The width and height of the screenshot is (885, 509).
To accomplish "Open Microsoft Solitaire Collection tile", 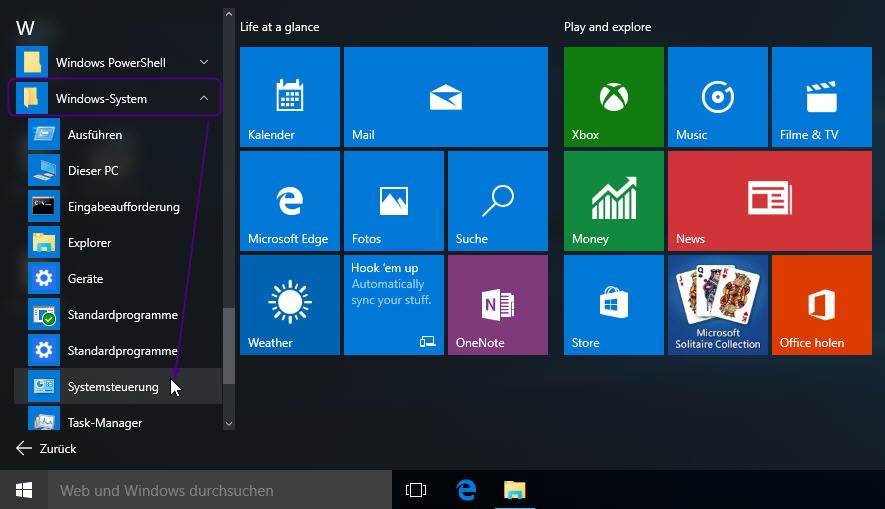I will (x=717, y=305).
